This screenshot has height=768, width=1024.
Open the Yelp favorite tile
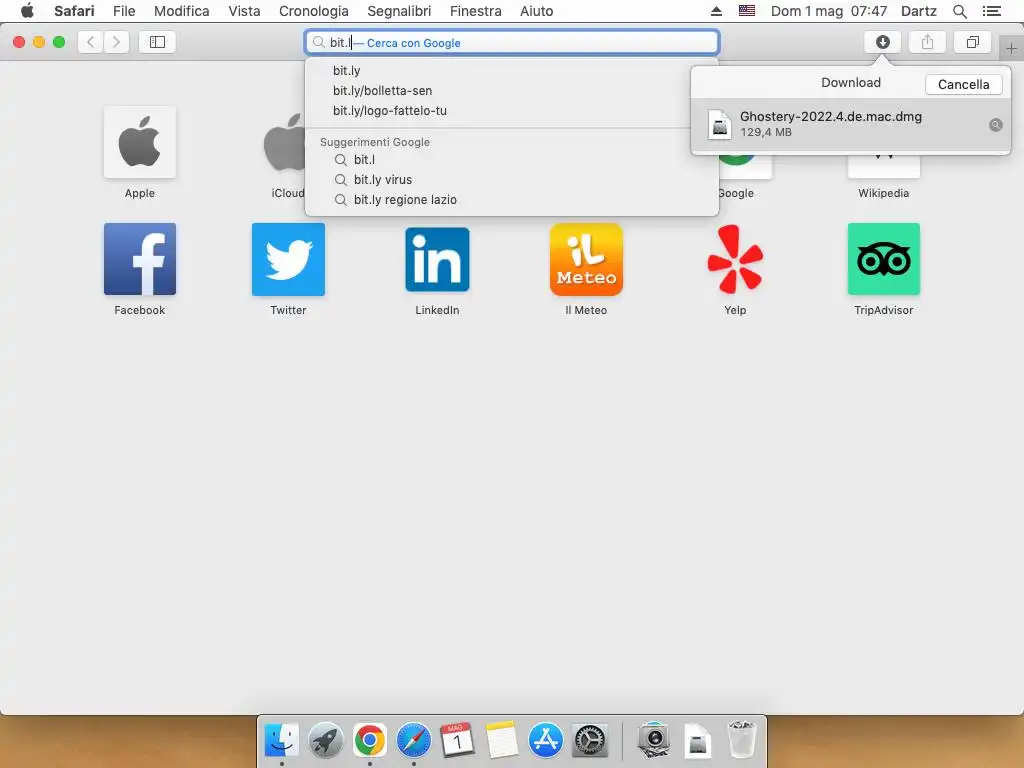(x=735, y=259)
